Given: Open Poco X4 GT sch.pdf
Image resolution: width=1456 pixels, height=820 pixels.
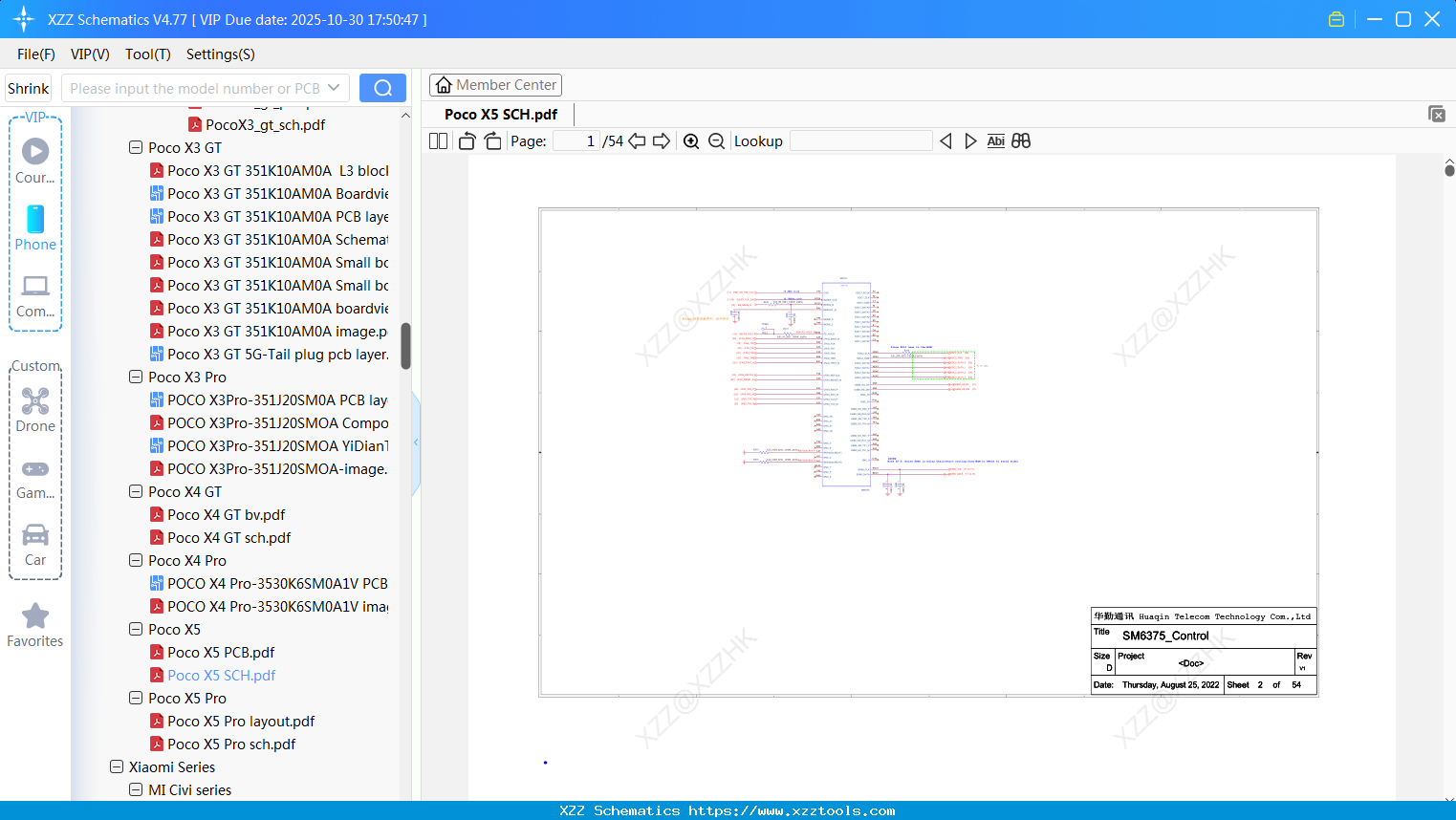Looking at the screenshot, I should pos(220,538).
